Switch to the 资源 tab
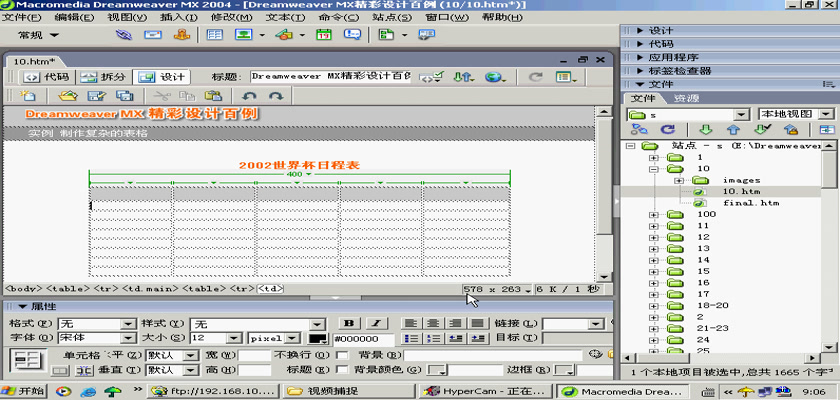The image size is (840, 400). pyautogui.click(x=686, y=99)
